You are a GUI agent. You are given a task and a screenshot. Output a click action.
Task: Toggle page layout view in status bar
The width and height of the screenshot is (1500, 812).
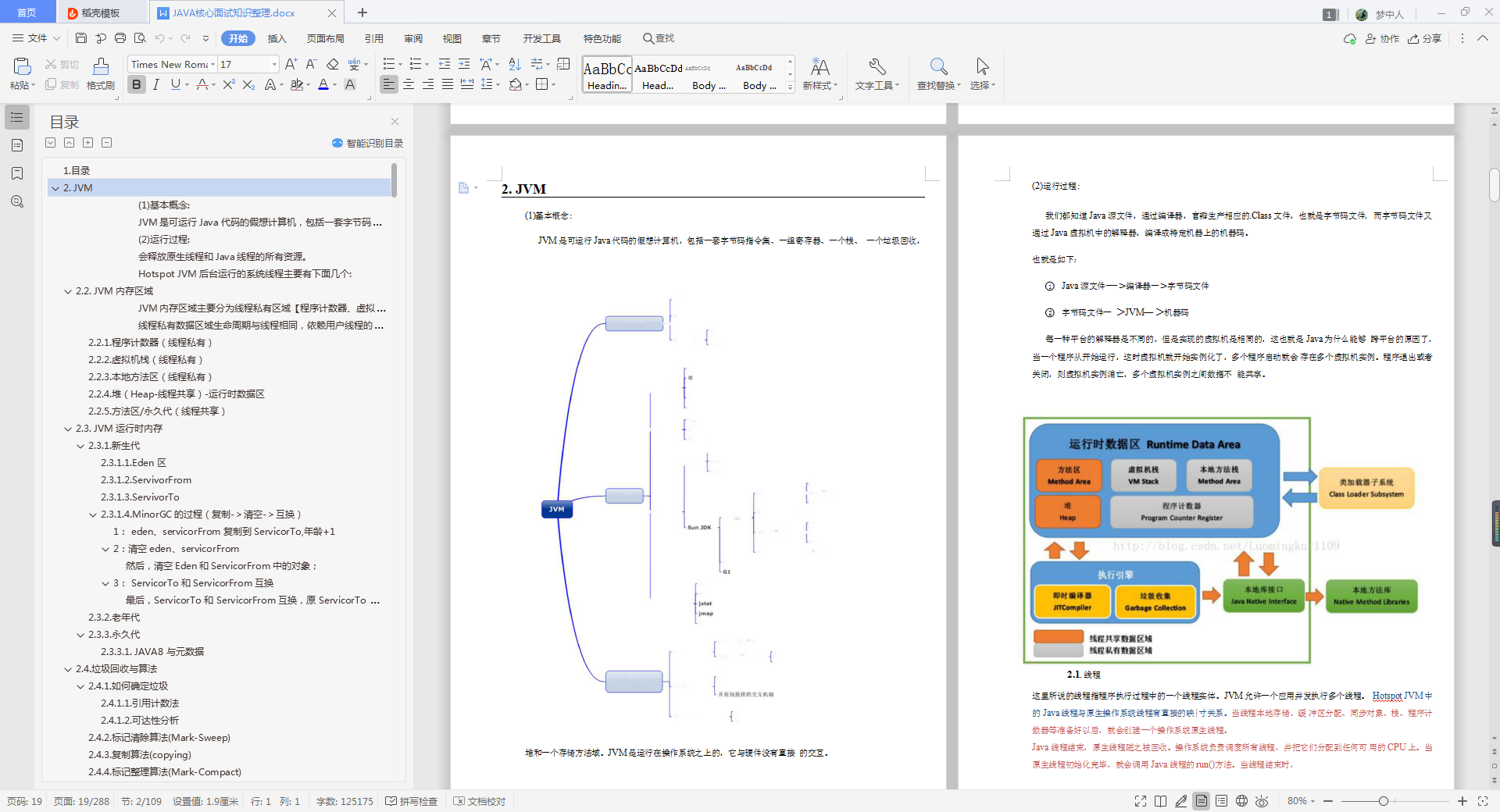point(1201,801)
